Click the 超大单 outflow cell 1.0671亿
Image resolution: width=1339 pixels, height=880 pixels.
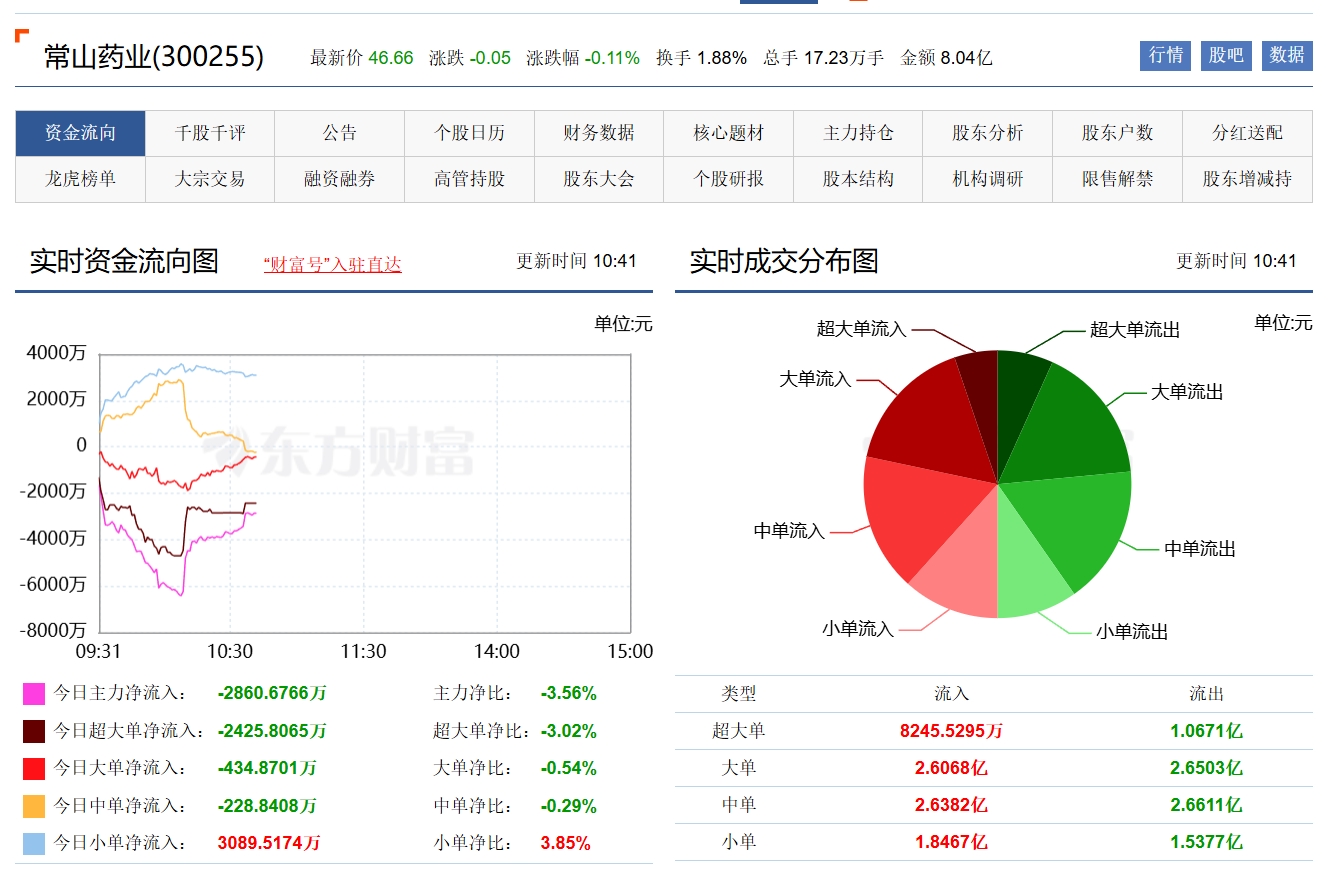[x=1206, y=731]
